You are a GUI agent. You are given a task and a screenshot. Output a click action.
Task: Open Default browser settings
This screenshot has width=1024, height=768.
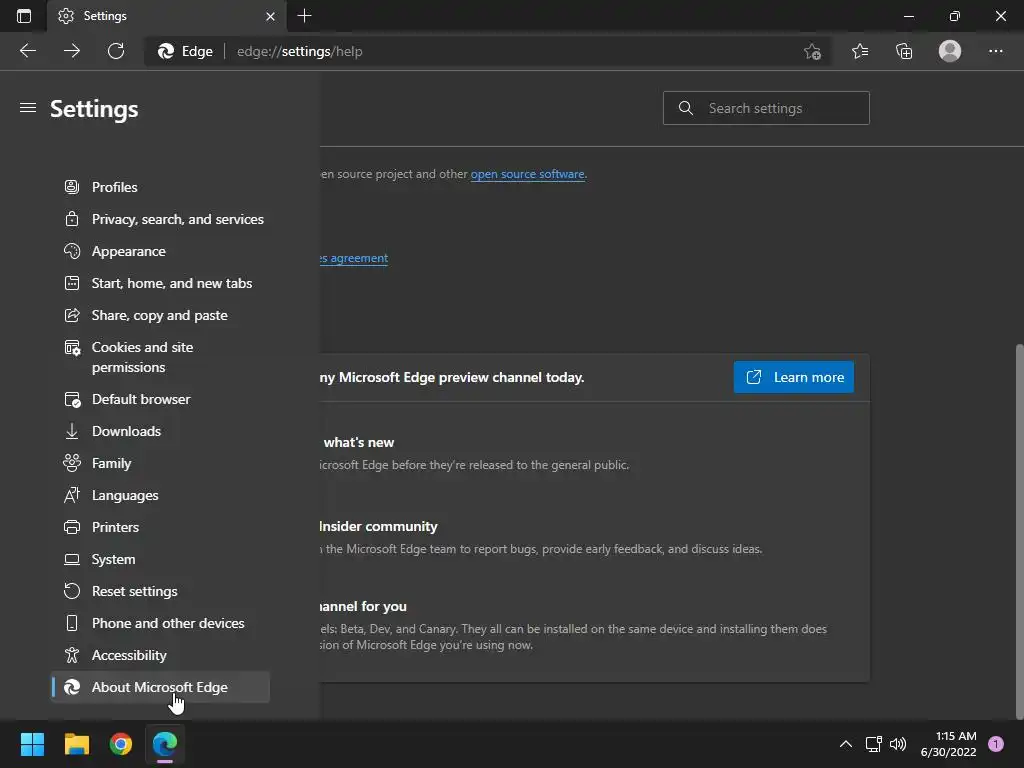click(x=160, y=399)
